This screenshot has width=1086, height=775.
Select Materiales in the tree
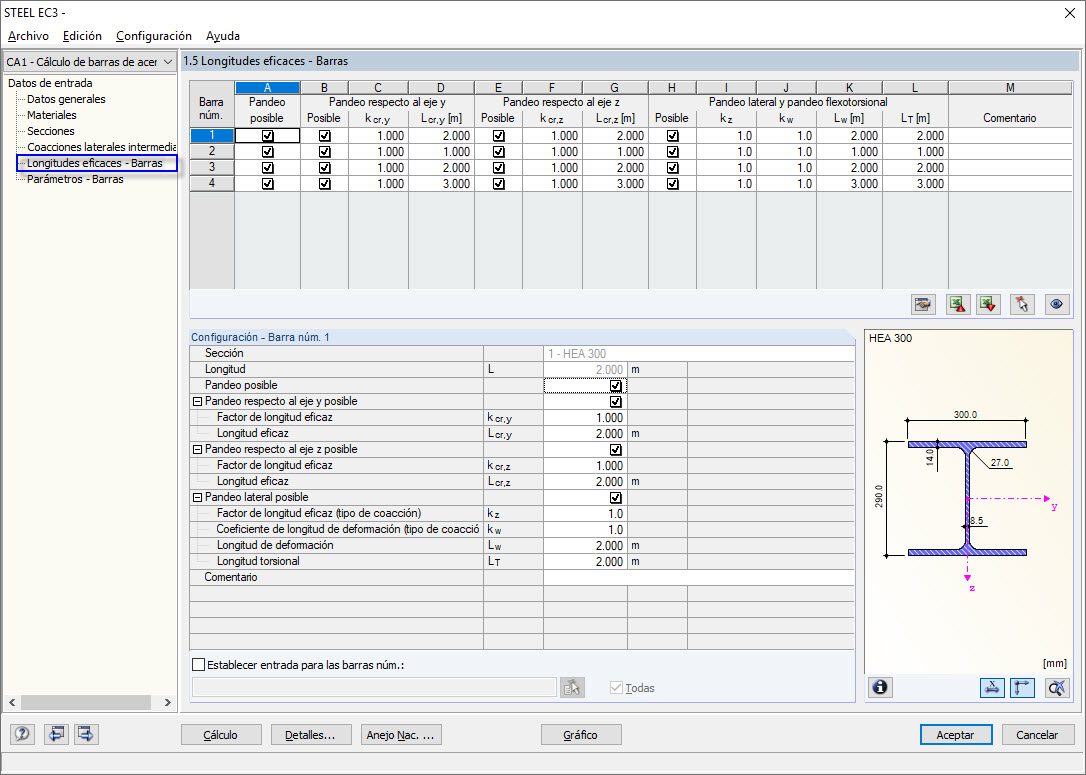[x=52, y=115]
